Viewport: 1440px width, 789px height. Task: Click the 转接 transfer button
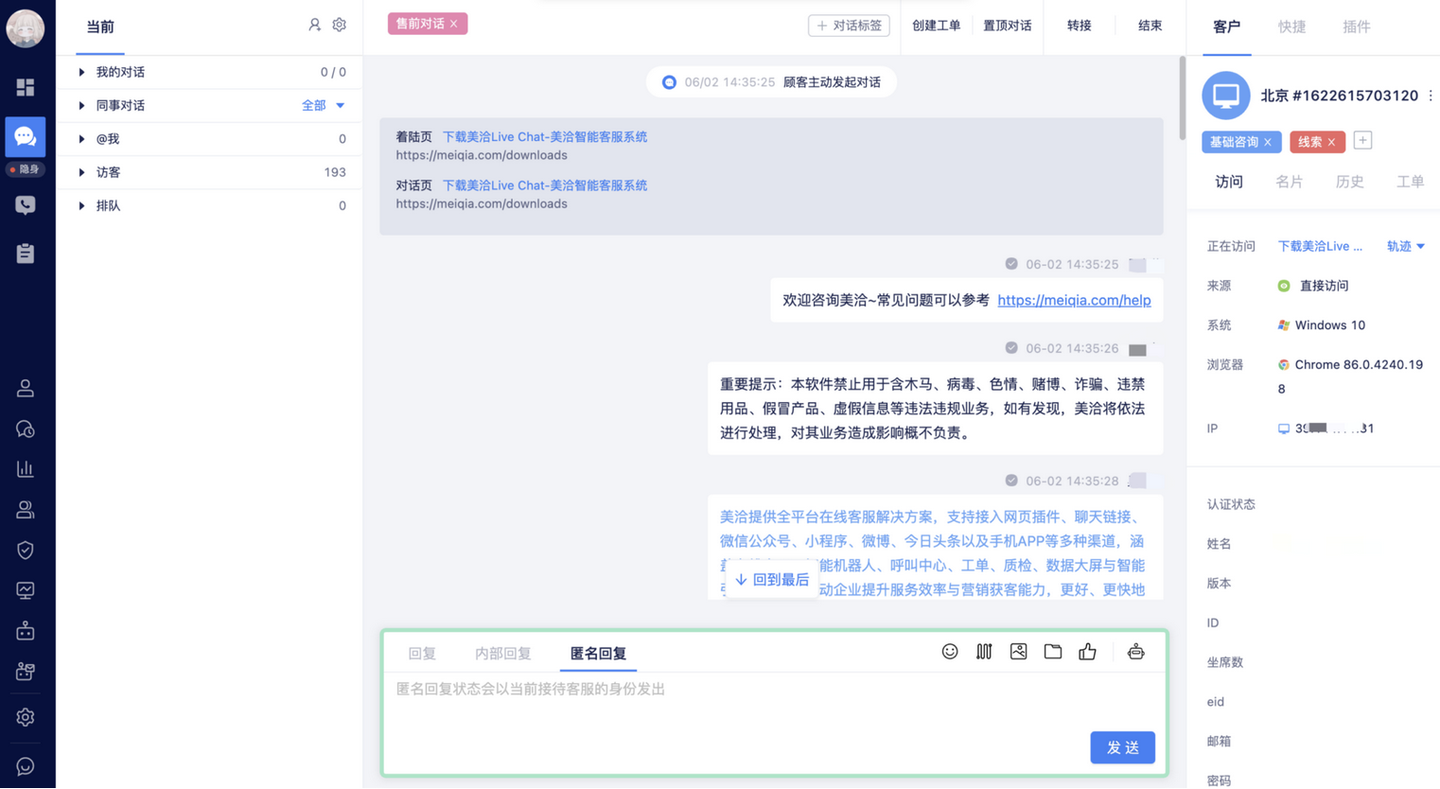[x=1079, y=26]
